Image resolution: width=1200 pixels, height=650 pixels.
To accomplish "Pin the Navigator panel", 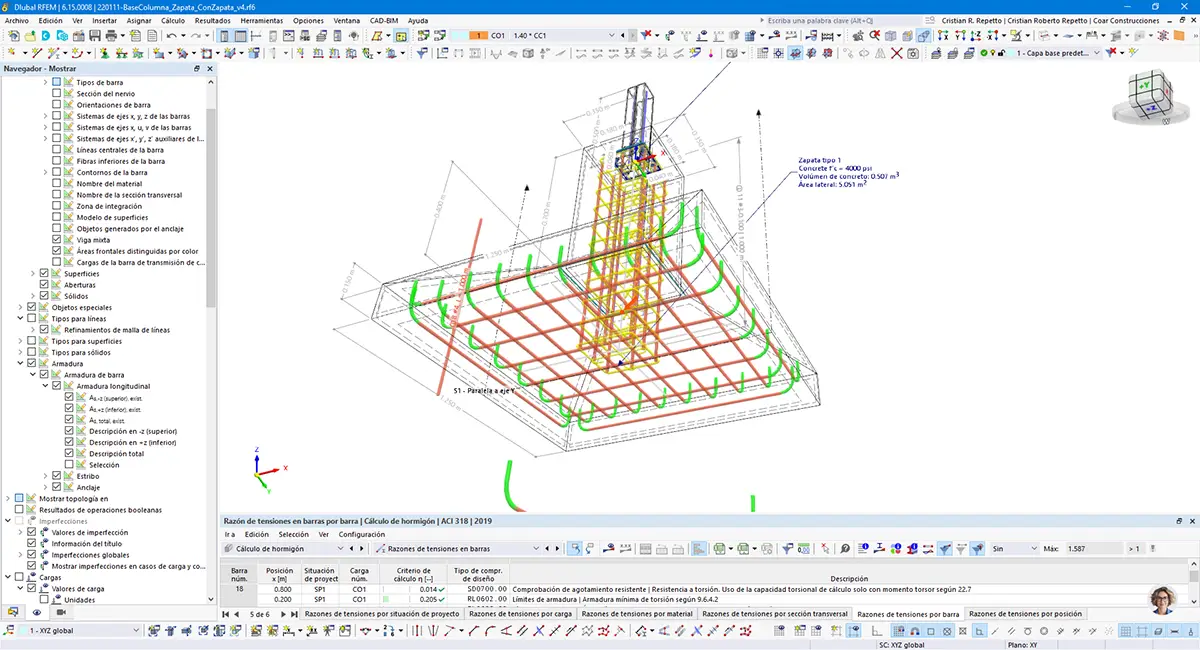I will click(196, 69).
